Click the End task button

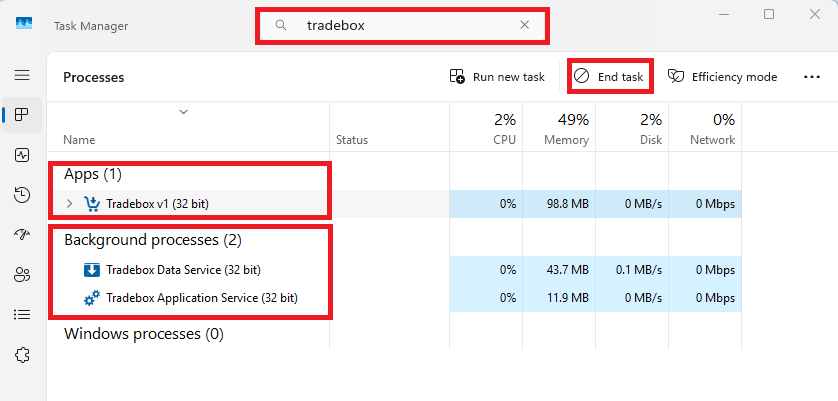(x=610, y=77)
